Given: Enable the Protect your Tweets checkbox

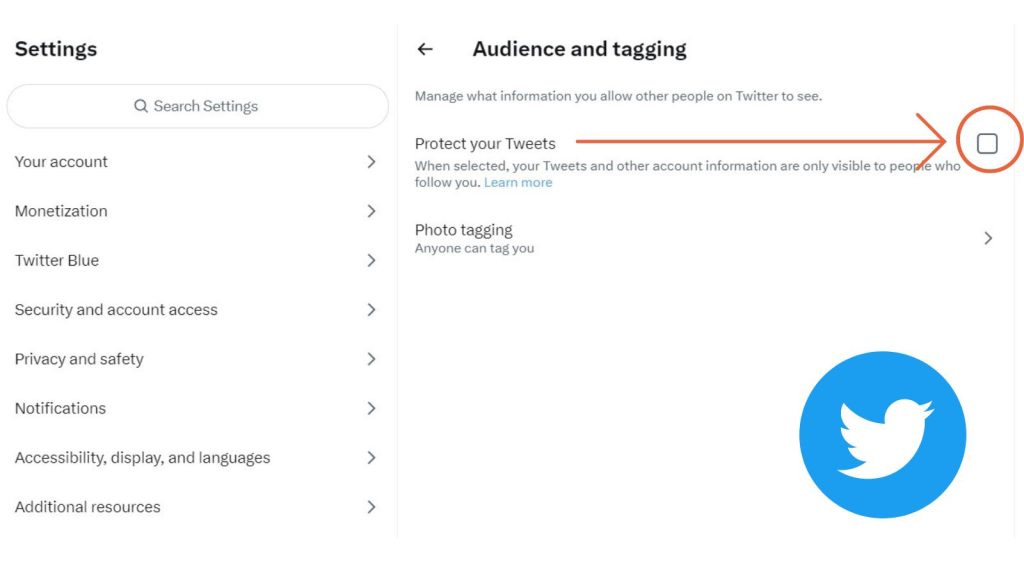Looking at the screenshot, I should pyautogui.click(x=987, y=143).
